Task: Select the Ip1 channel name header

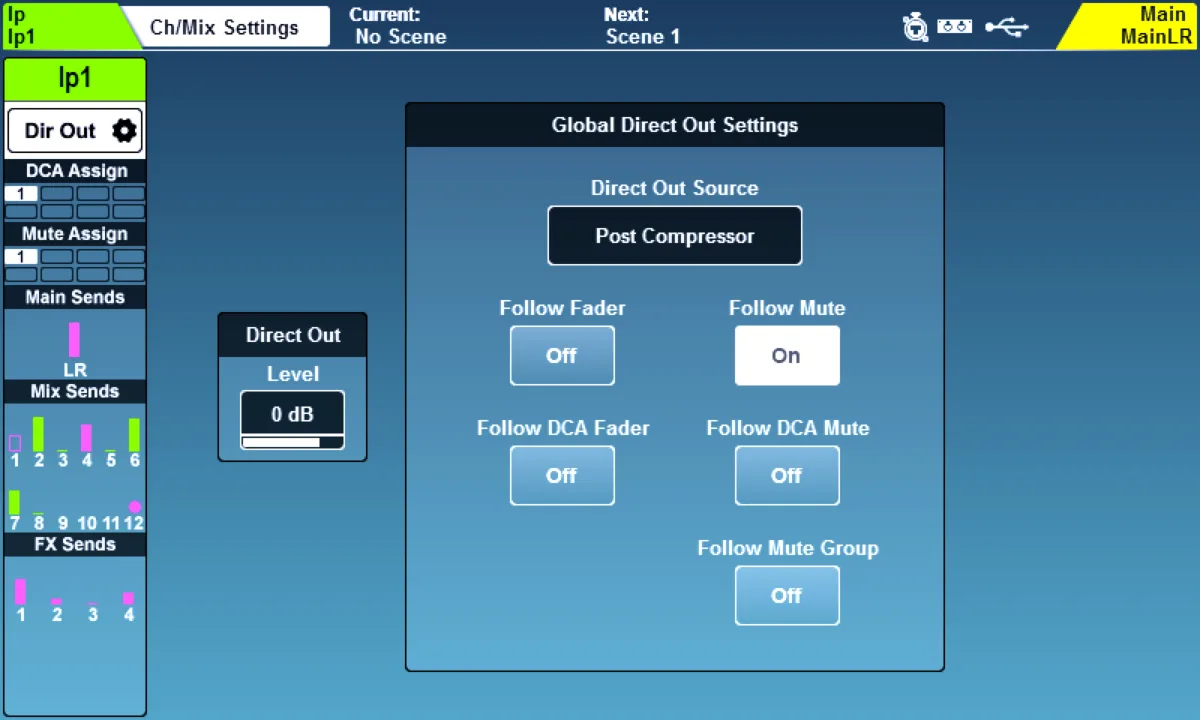Action: [75, 79]
